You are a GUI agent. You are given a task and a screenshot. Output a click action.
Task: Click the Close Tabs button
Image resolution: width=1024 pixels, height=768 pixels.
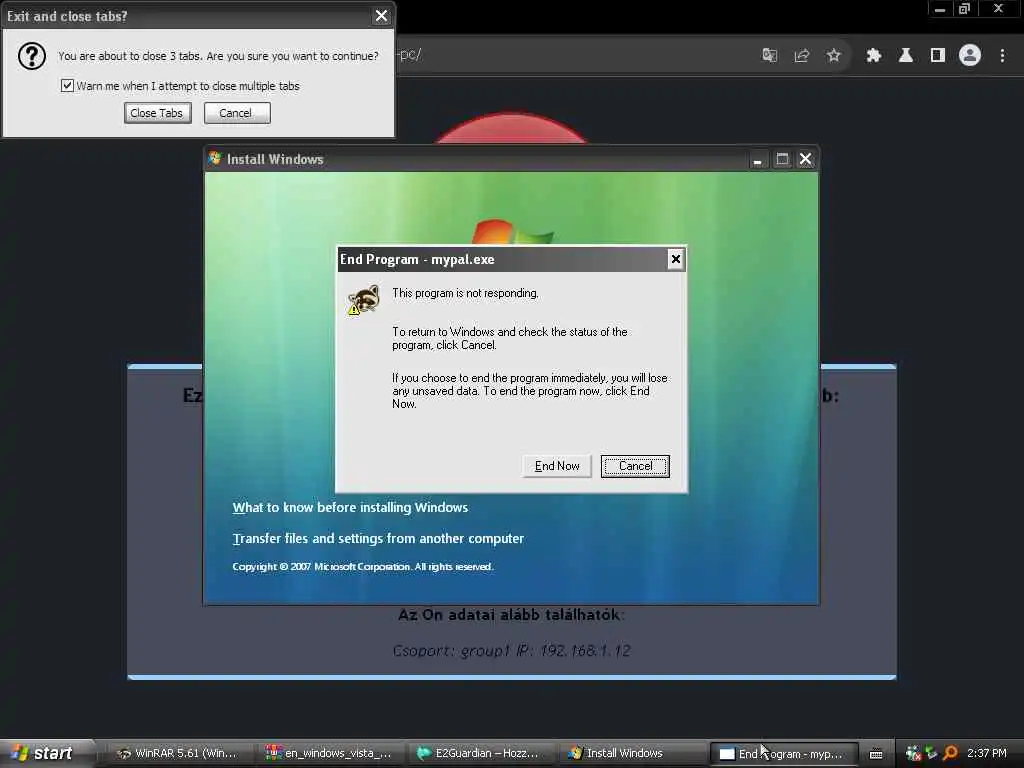[157, 113]
